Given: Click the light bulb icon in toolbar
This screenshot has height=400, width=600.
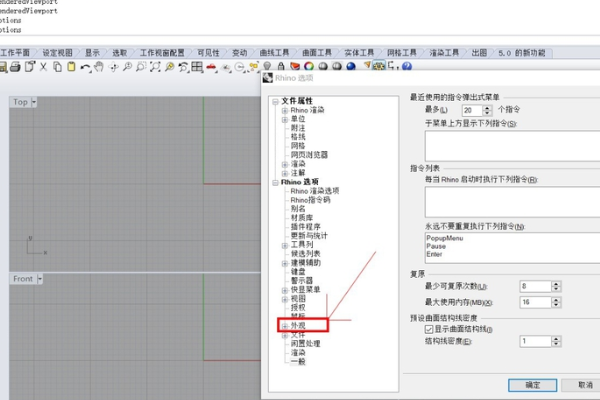Looking at the screenshot, I should click(x=268, y=67).
